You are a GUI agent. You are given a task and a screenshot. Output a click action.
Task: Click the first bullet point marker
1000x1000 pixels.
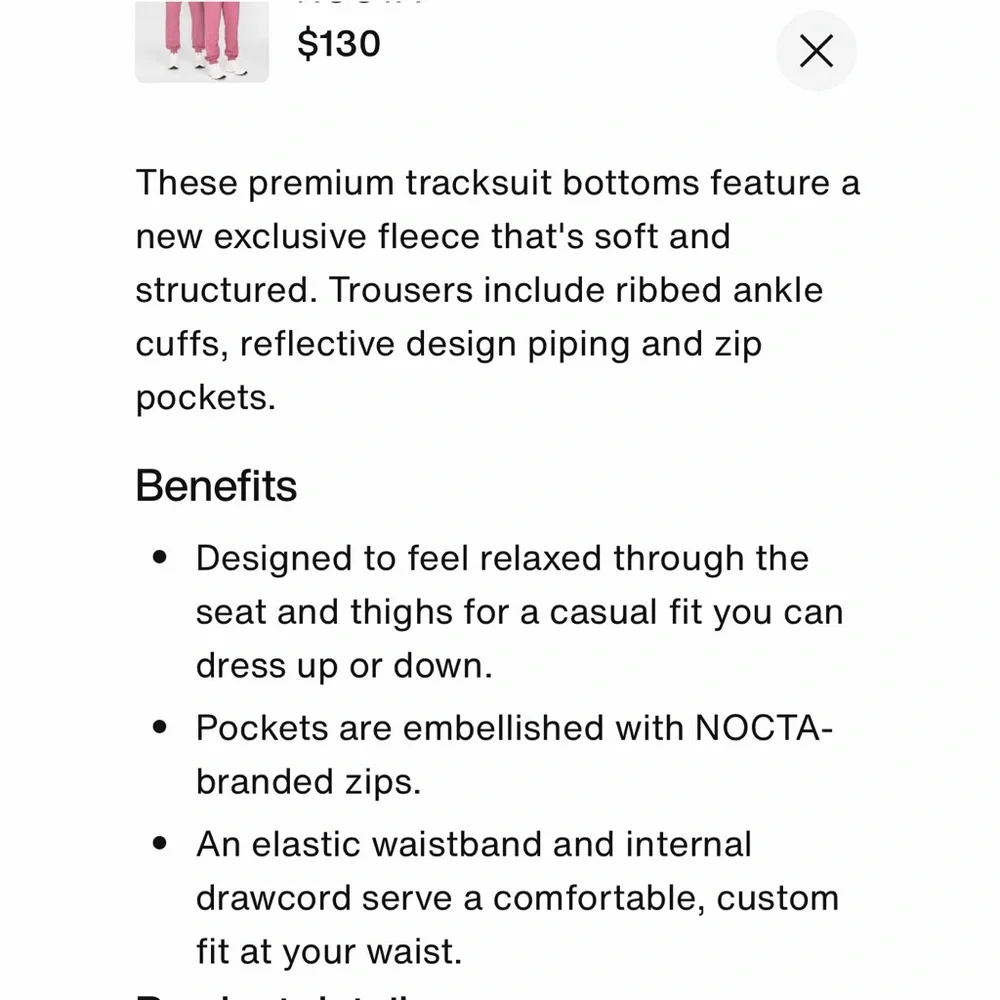pos(160,558)
